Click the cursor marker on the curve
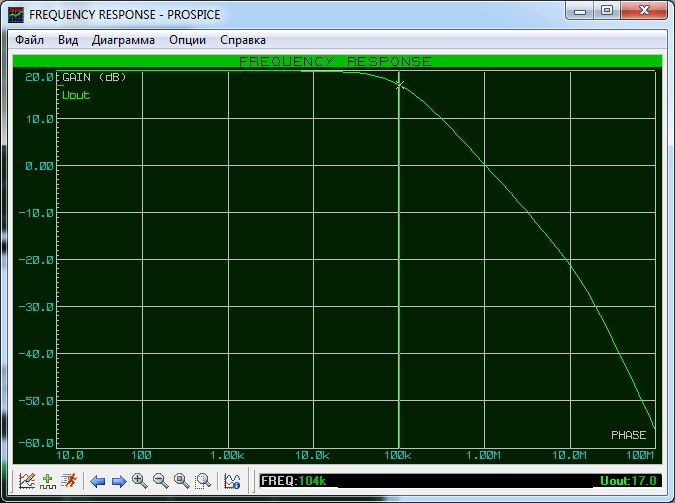675x503 pixels. click(400, 86)
